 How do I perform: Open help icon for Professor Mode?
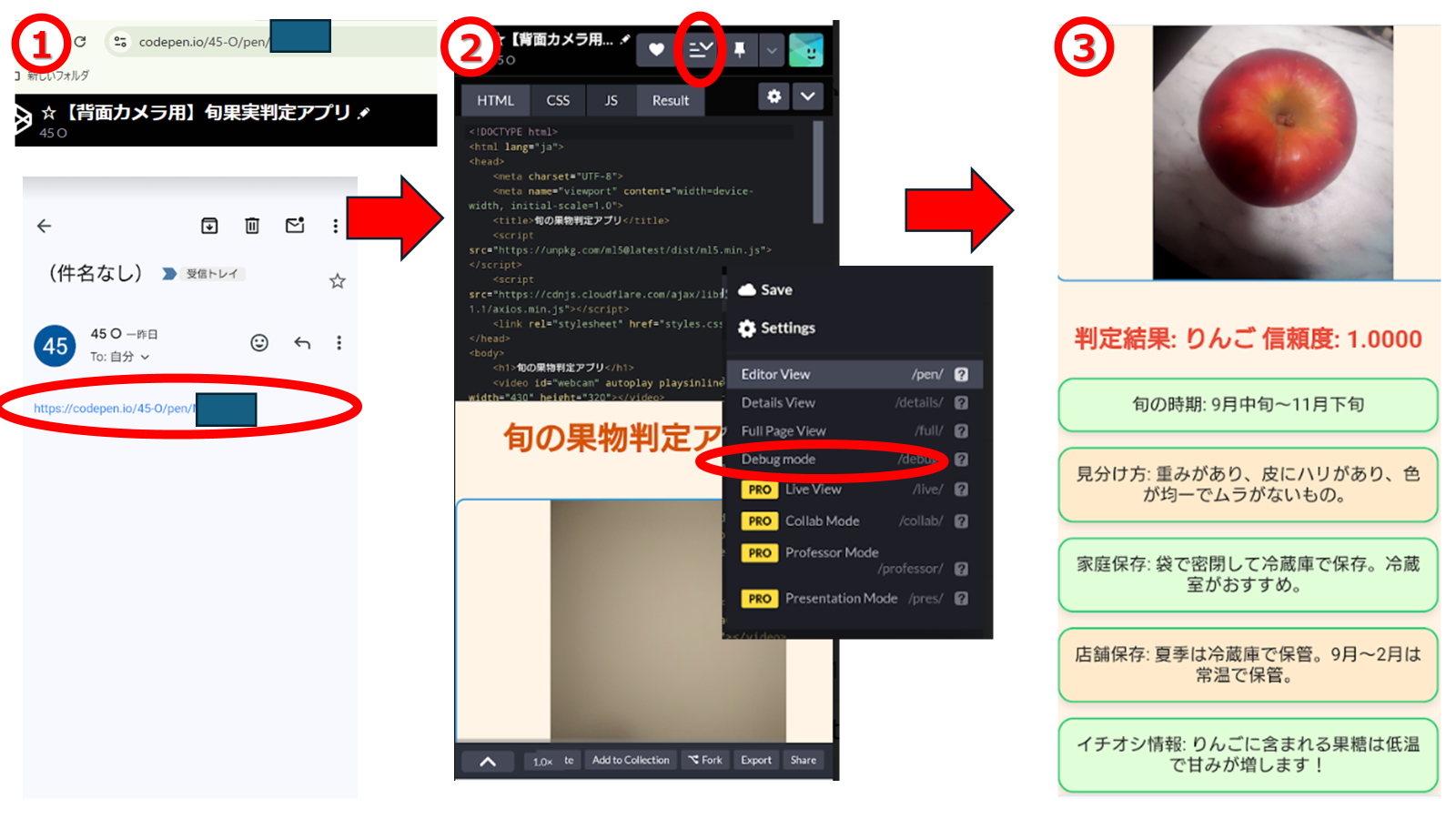pos(961,569)
